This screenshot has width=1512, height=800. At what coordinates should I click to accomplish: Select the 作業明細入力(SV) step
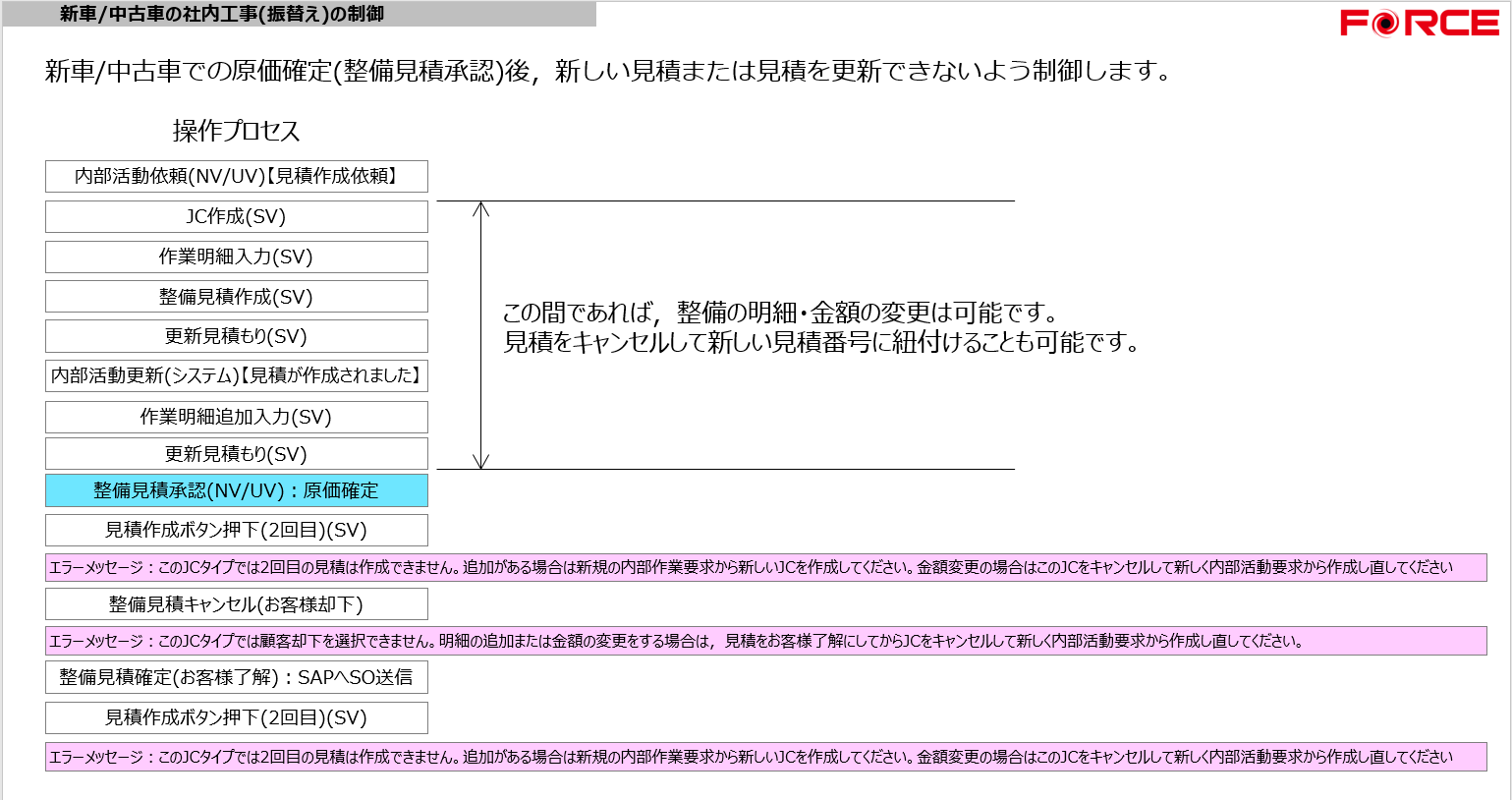tap(236, 257)
